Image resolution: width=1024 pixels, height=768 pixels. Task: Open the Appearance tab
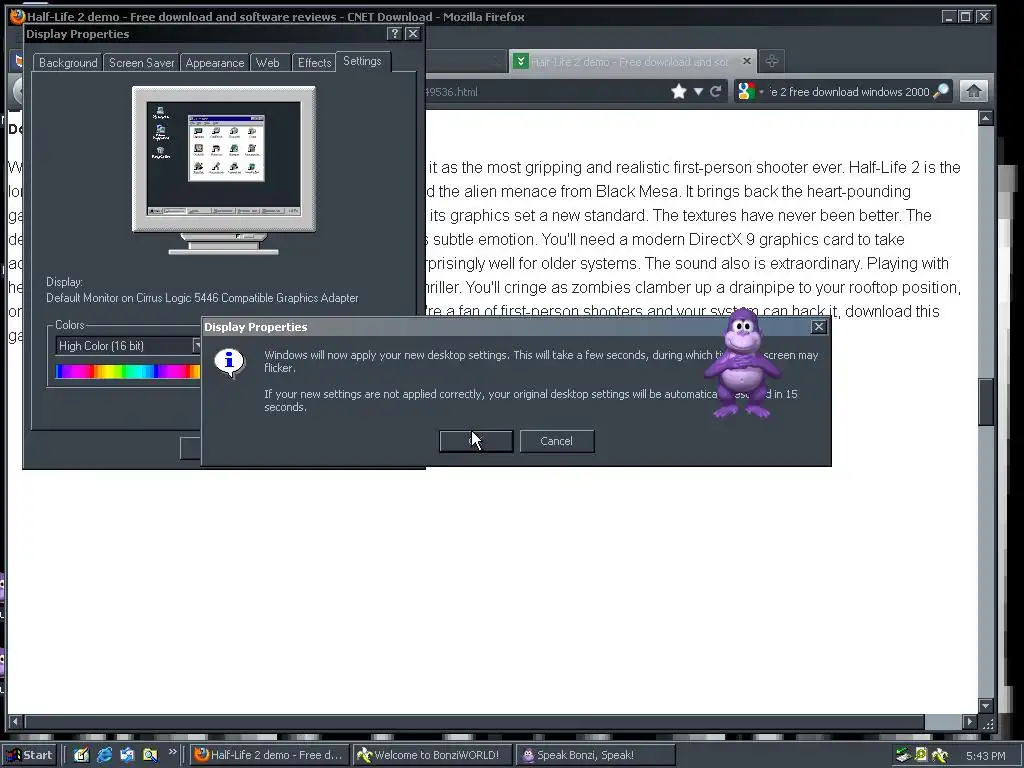point(215,63)
